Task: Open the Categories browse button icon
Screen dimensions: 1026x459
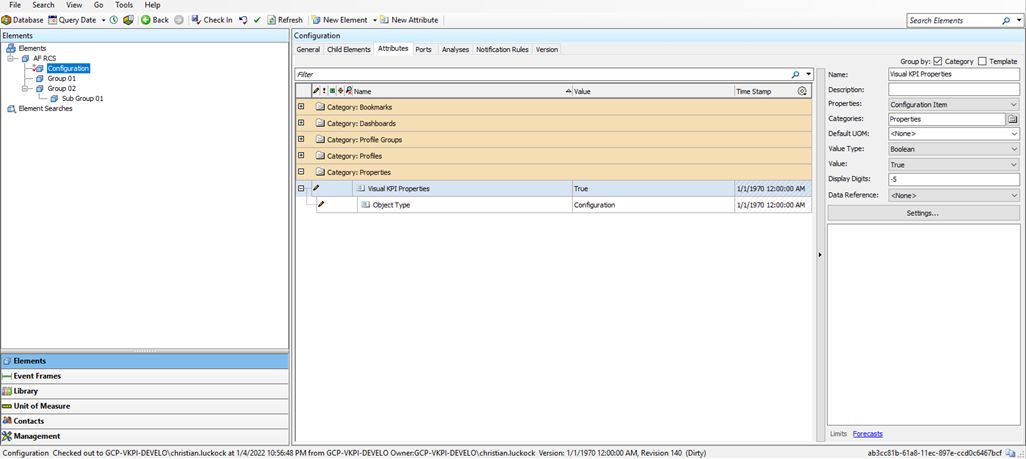Action: pos(1012,119)
